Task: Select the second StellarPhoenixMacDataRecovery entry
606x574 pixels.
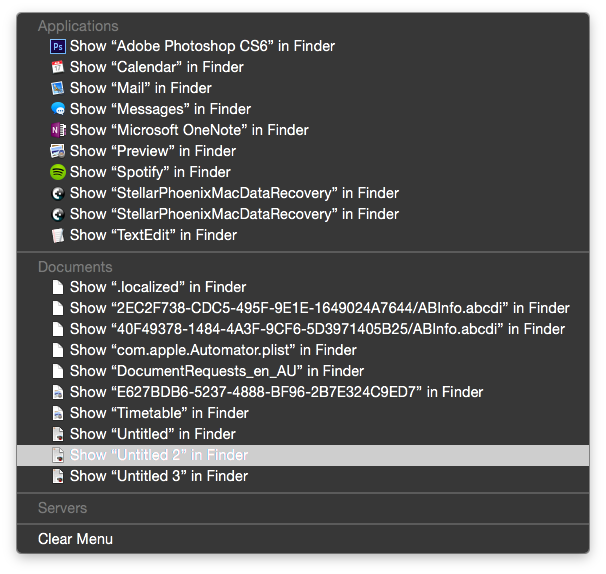Action: [303, 214]
